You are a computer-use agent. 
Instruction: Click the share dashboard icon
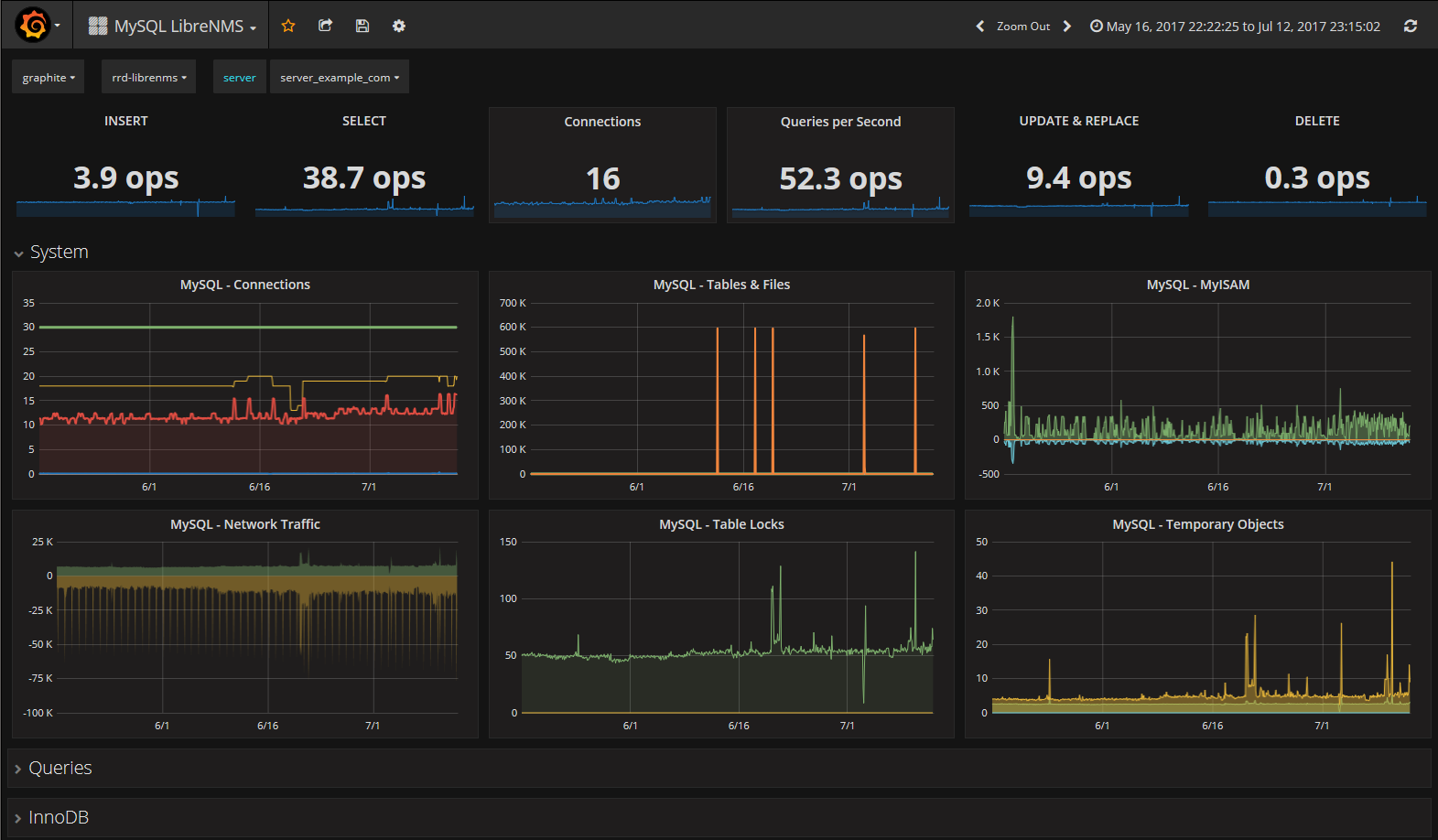pyautogui.click(x=325, y=26)
